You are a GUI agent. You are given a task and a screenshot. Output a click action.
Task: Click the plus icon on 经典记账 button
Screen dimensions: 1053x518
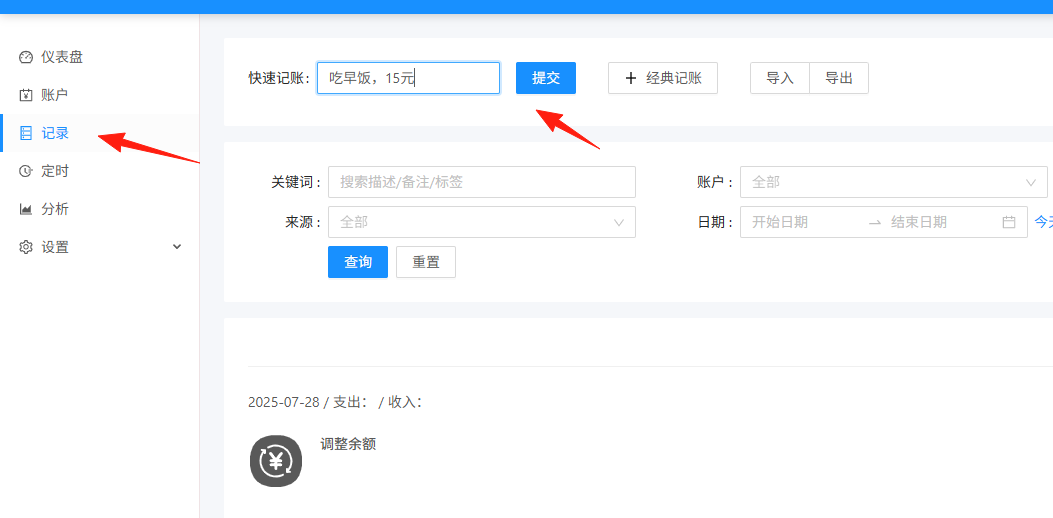(x=631, y=78)
